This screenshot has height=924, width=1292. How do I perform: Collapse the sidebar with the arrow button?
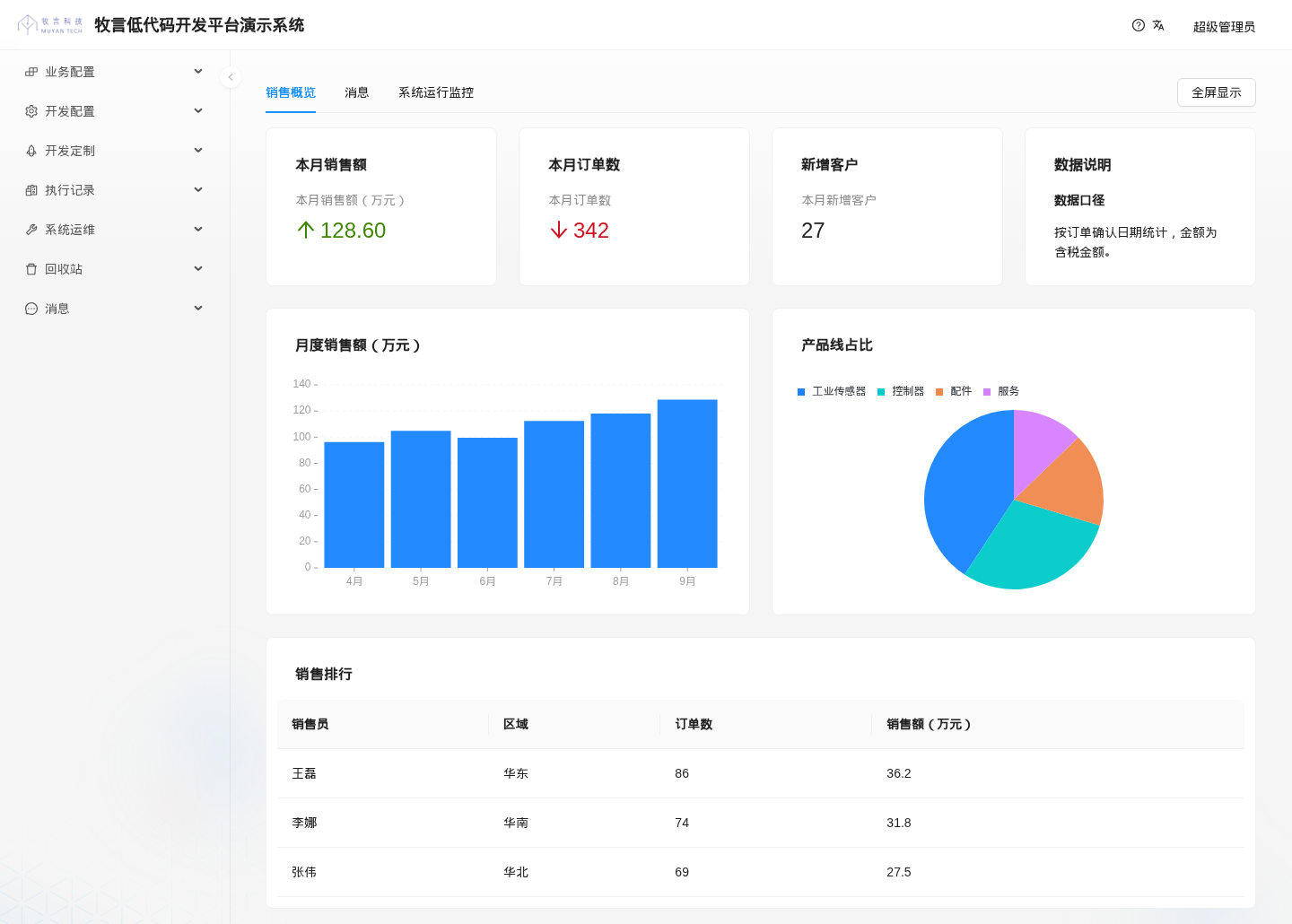(231, 77)
